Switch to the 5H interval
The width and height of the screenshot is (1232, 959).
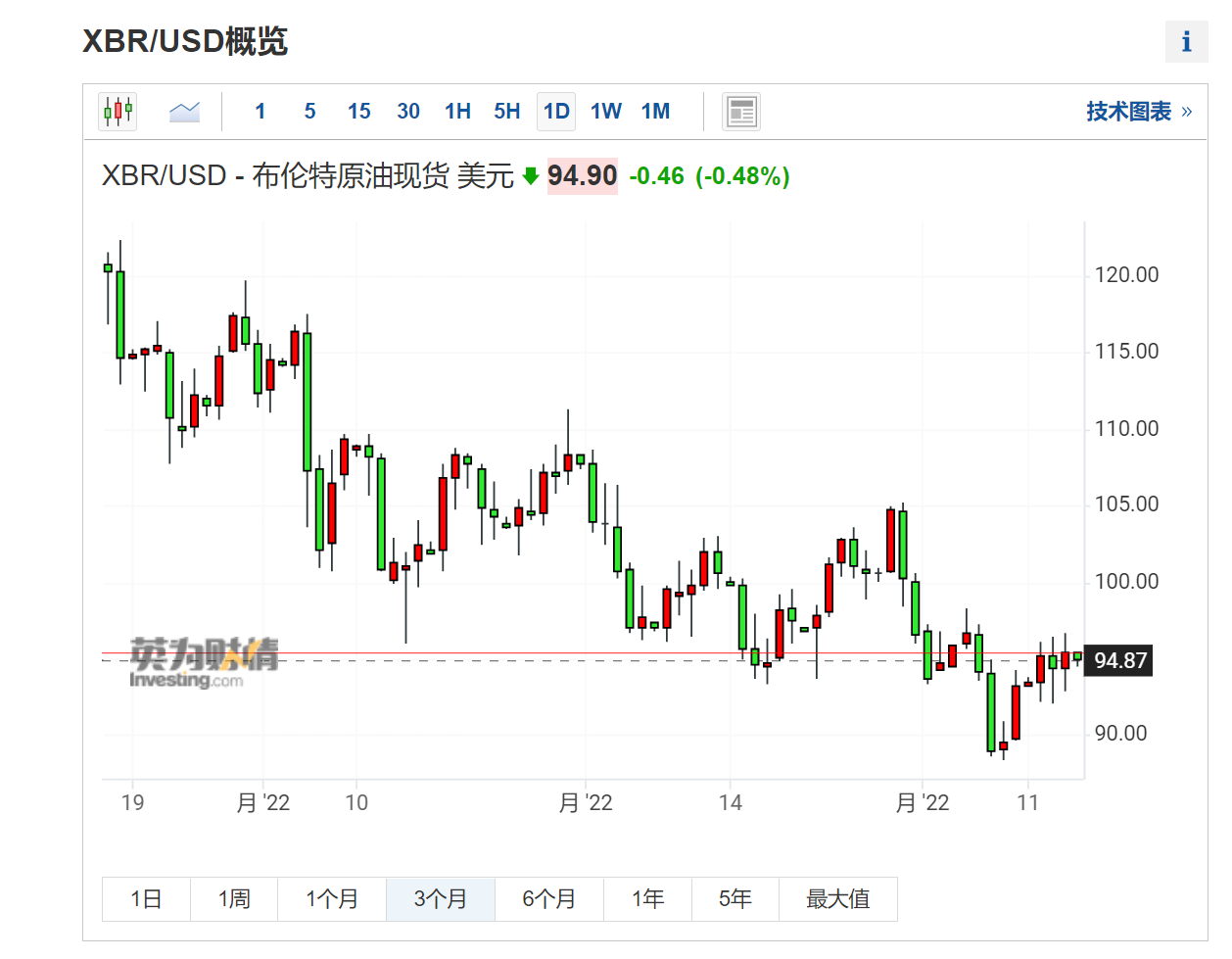pos(507,112)
